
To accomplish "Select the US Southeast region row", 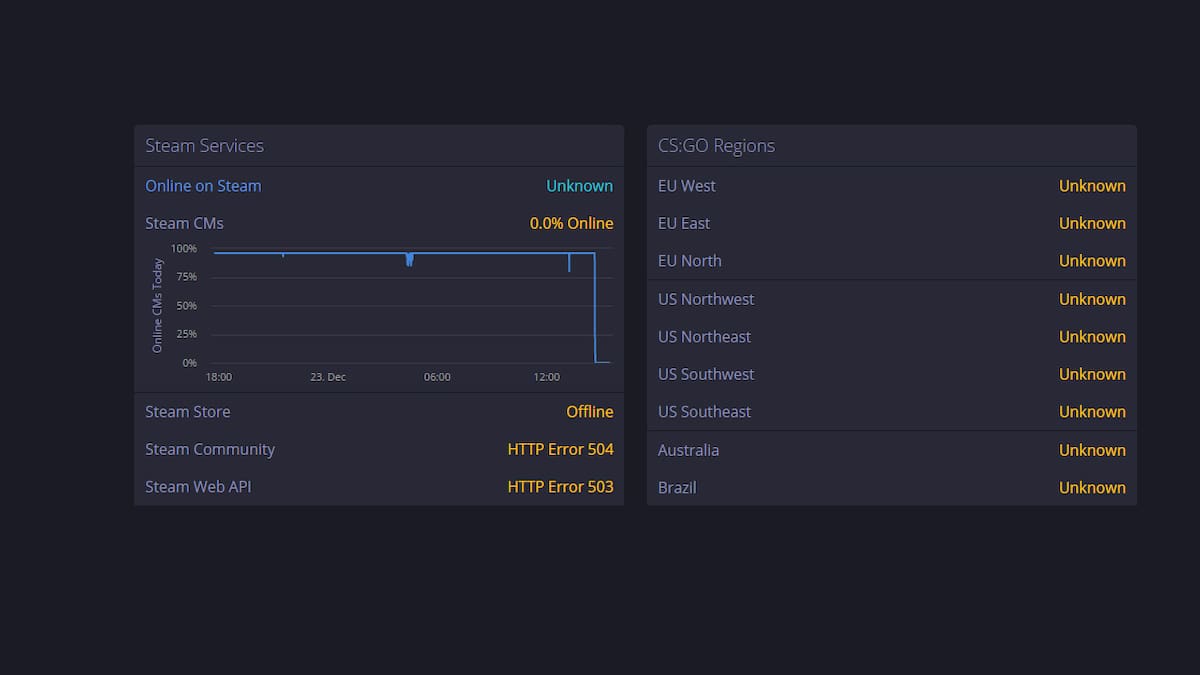I will click(891, 412).
